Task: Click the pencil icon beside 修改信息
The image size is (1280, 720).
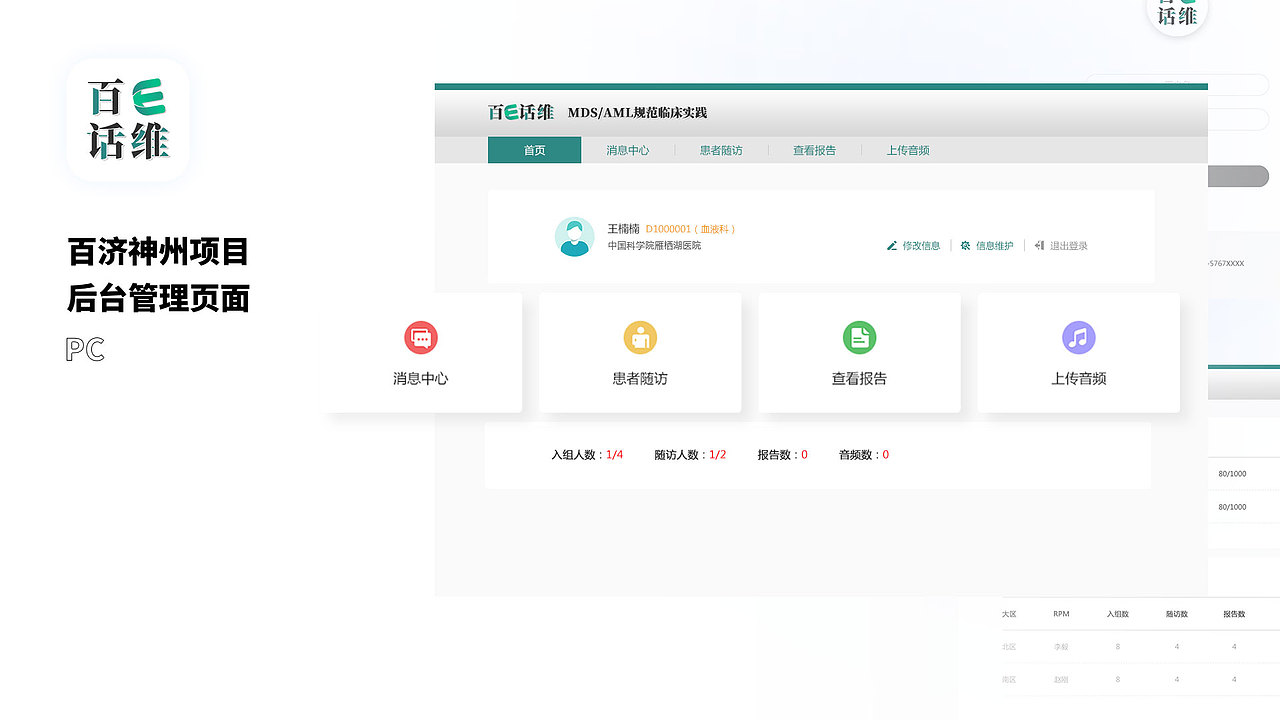Action: (892, 246)
